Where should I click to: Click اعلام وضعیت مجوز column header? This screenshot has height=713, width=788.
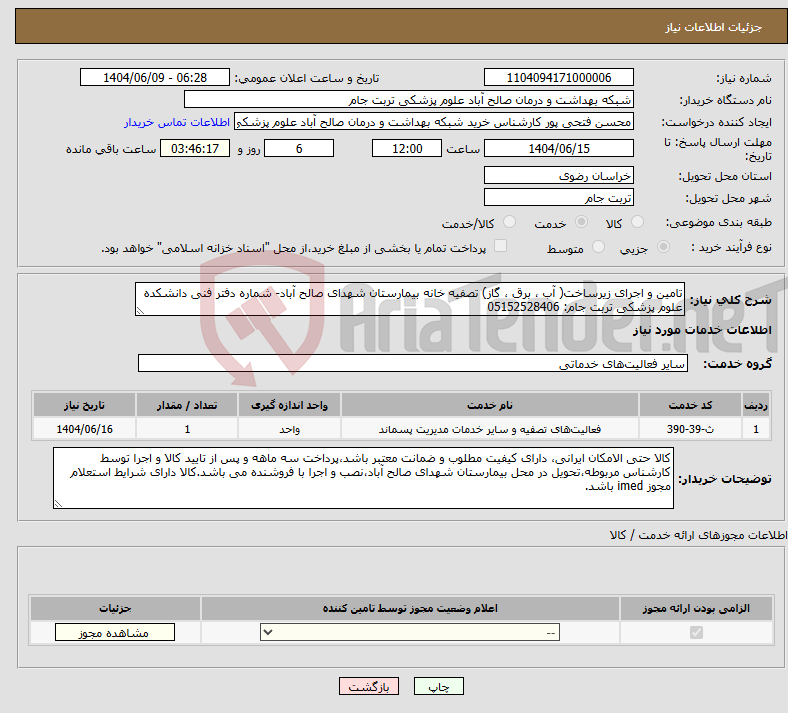tap(410, 608)
